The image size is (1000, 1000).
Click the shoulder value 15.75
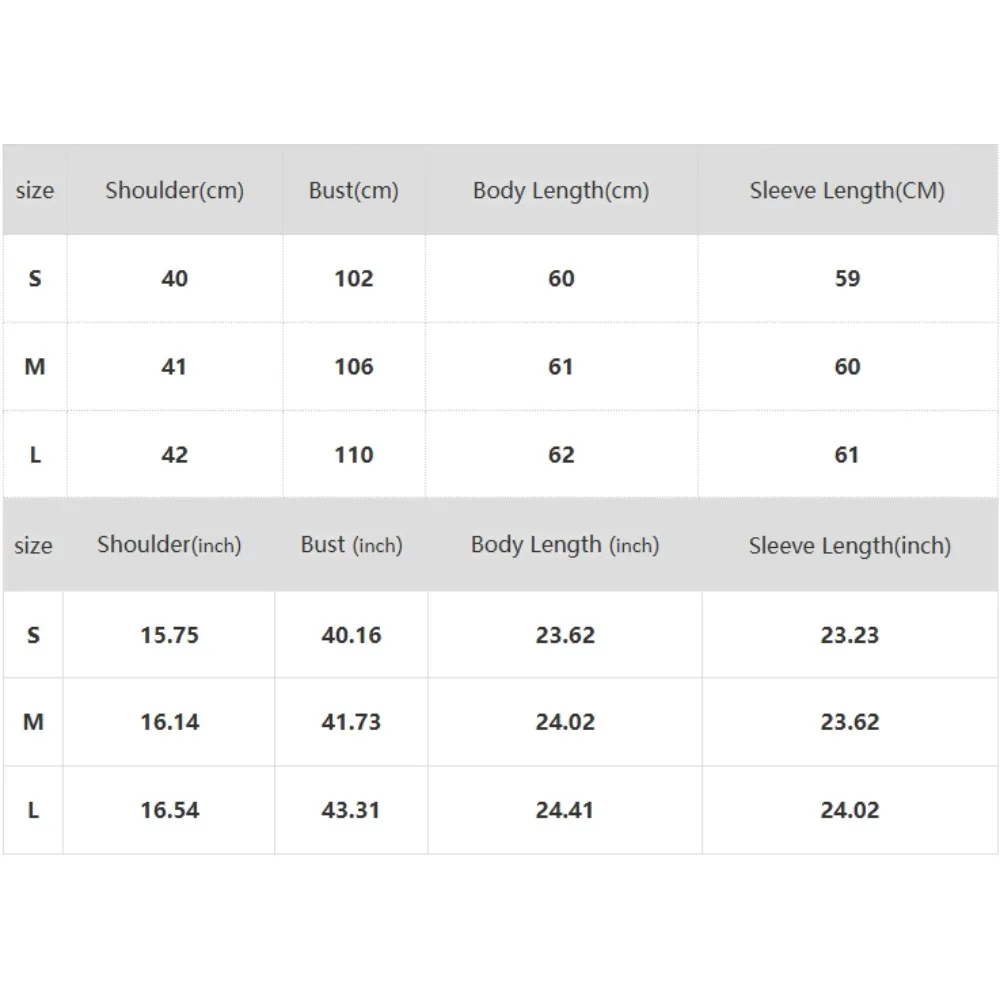point(169,635)
